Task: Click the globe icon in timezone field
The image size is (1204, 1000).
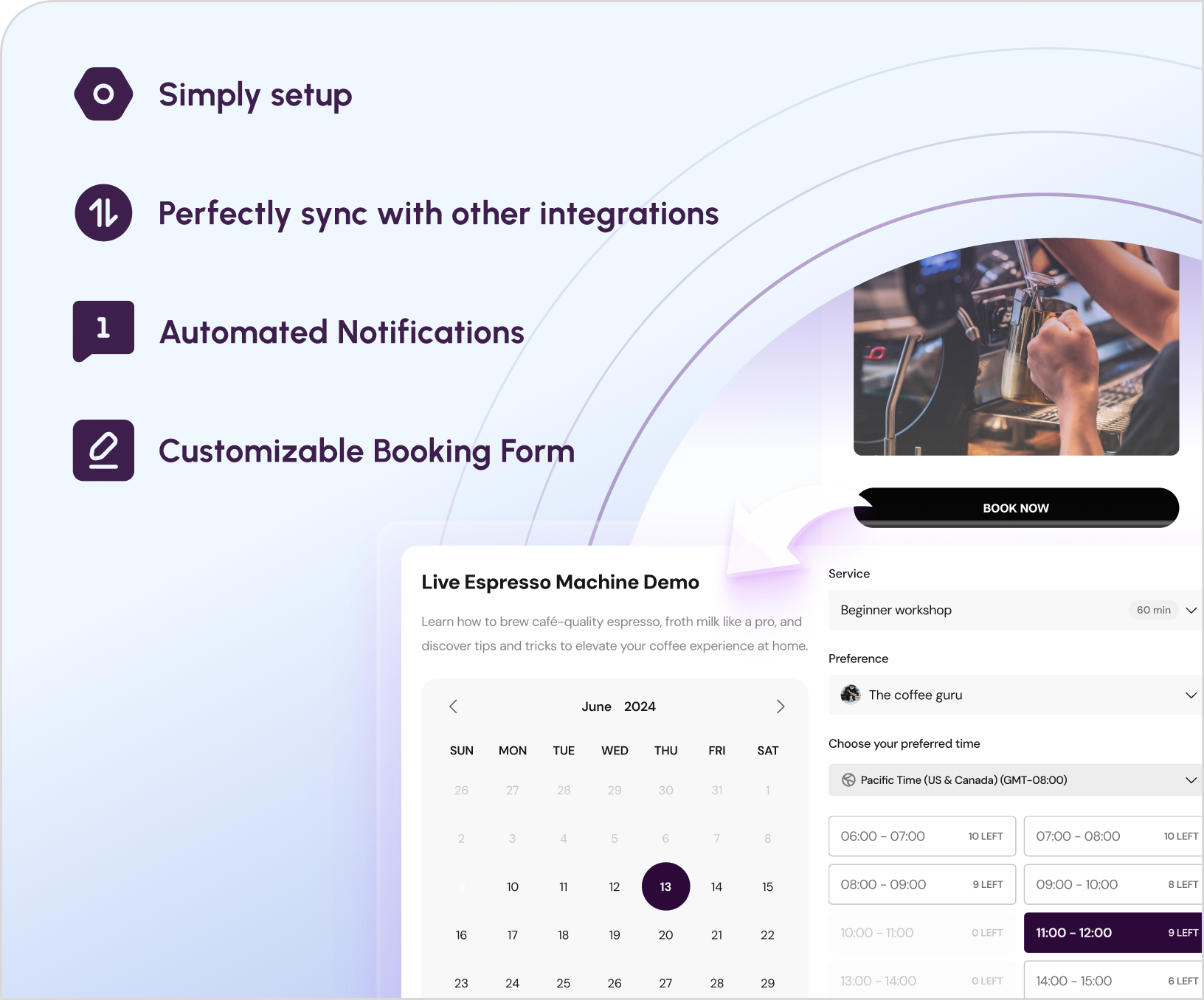Action: [x=848, y=780]
